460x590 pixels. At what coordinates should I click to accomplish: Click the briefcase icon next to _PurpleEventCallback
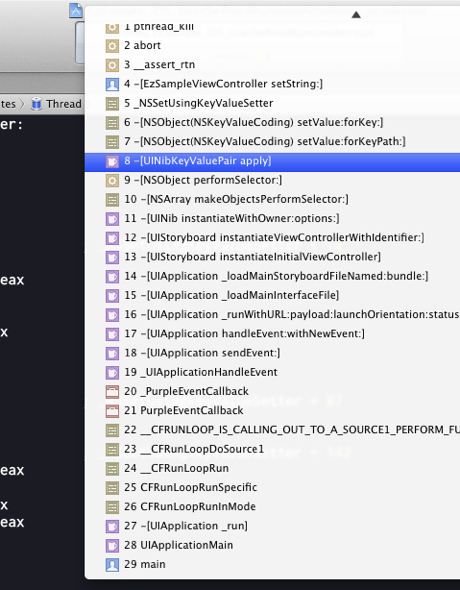[x=112, y=392]
